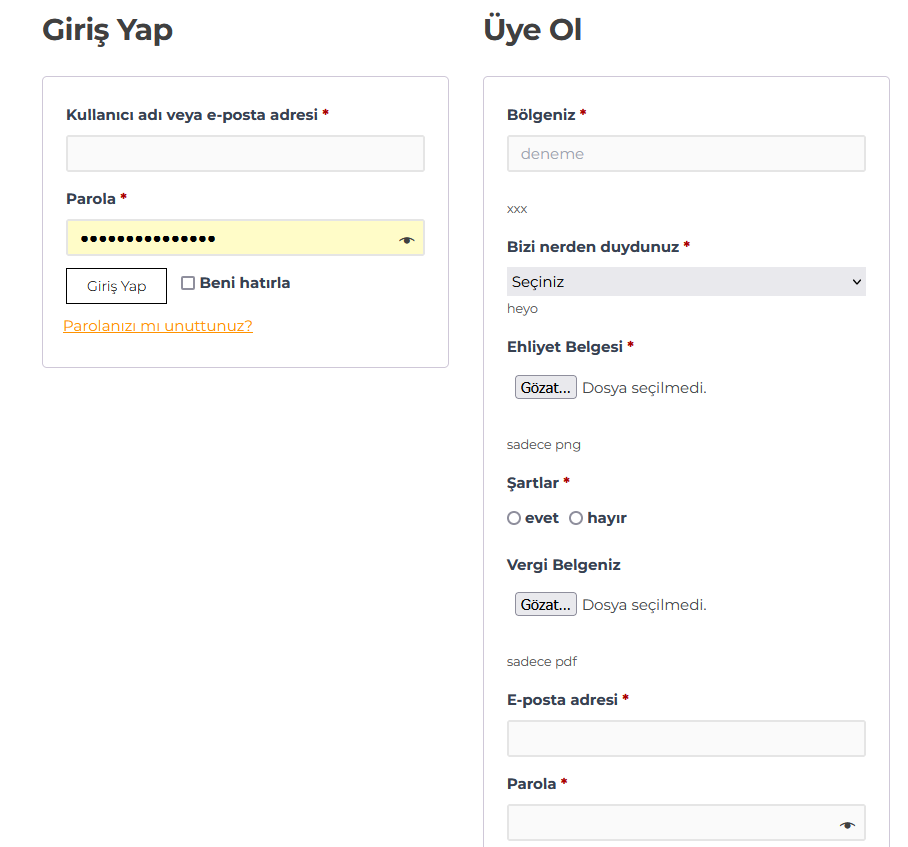The image size is (908, 847).
Task: Click Dosya seçilmedi text under Ehliyet Belgesi
Action: click(645, 388)
